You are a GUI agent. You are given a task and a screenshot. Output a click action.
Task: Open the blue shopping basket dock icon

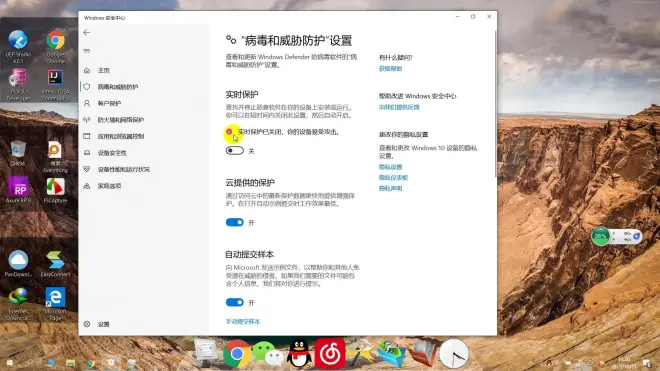pyautogui.click(x=391, y=354)
